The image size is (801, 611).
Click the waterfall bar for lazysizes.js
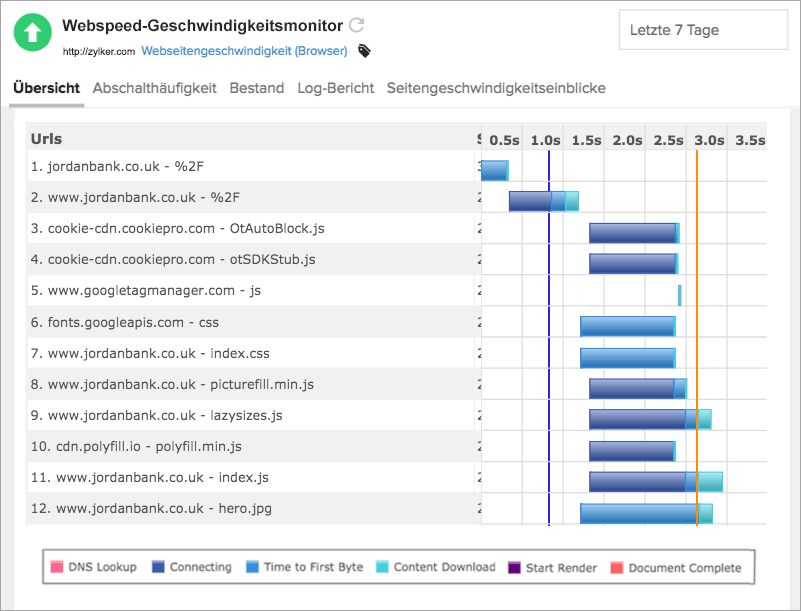[650, 419]
